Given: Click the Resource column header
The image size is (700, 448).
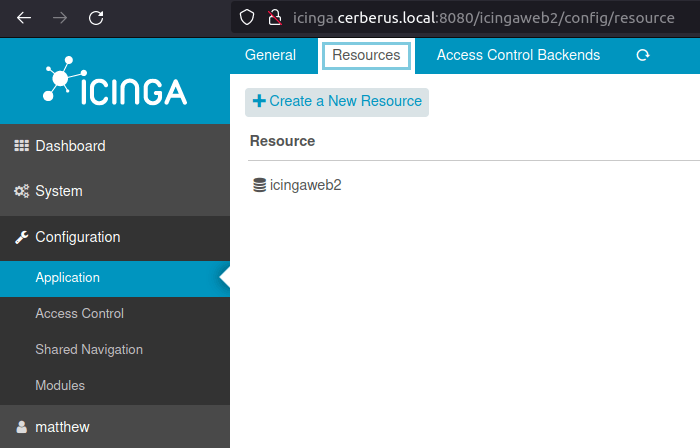Looking at the screenshot, I should tap(282, 141).
